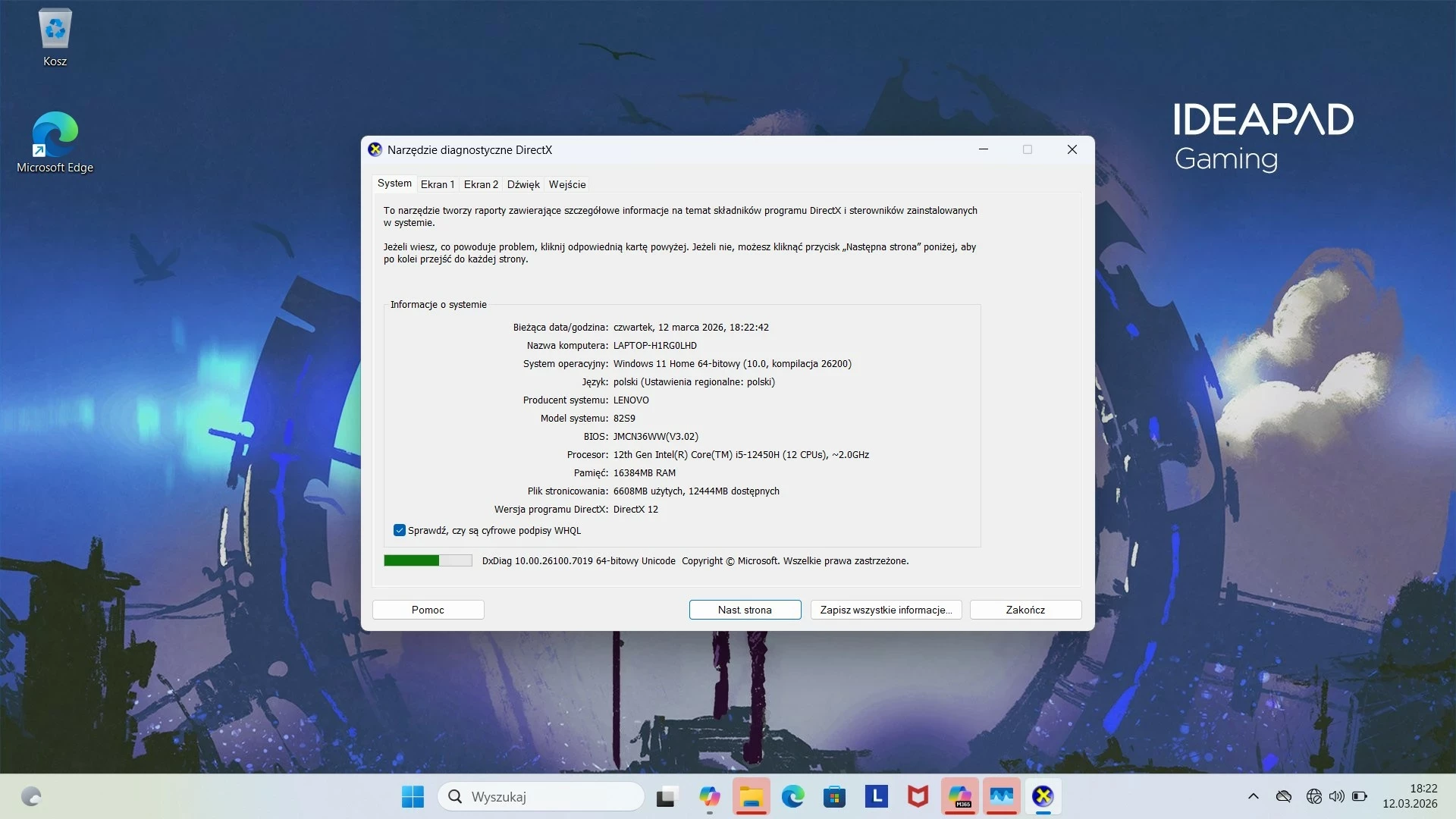Open the Microsoft Store taskbar icon
This screenshot has height=819, width=1456.
(834, 796)
